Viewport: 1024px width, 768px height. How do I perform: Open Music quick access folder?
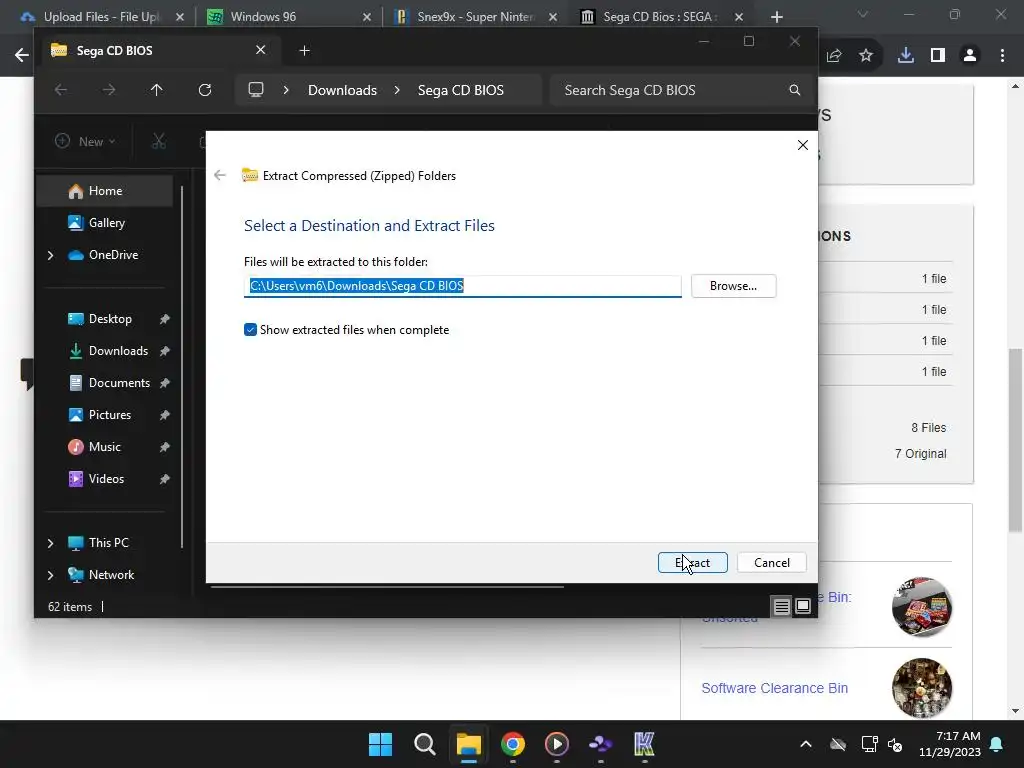[x=104, y=447]
